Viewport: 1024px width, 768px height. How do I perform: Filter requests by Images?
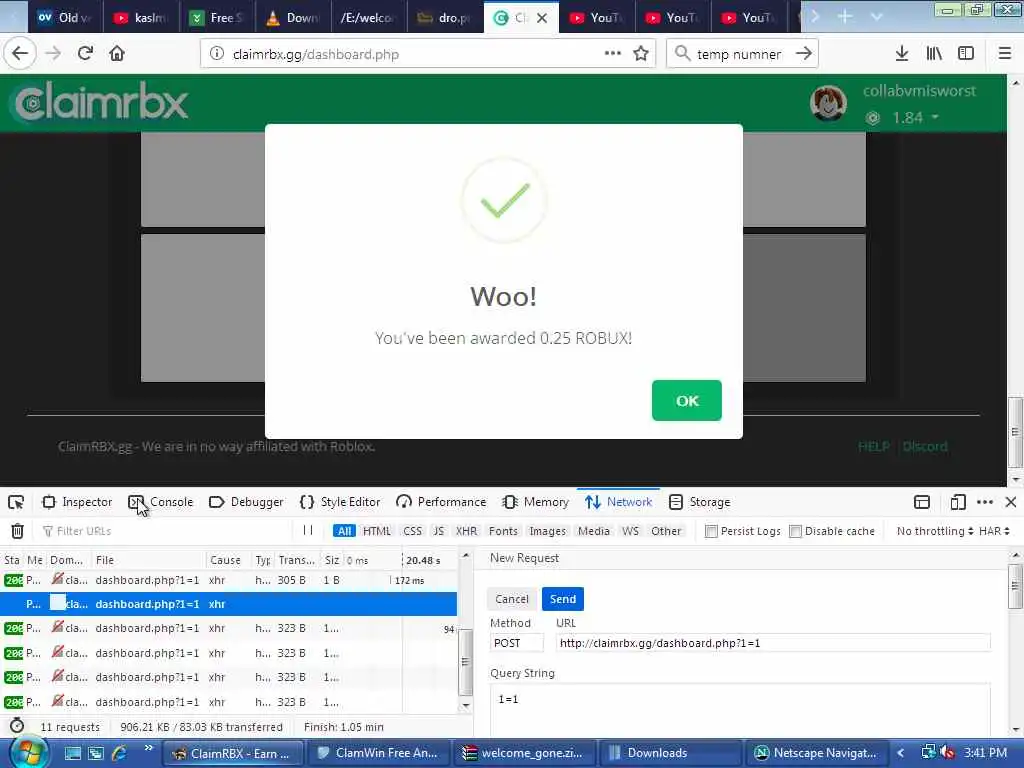pyautogui.click(x=547, y=531)
